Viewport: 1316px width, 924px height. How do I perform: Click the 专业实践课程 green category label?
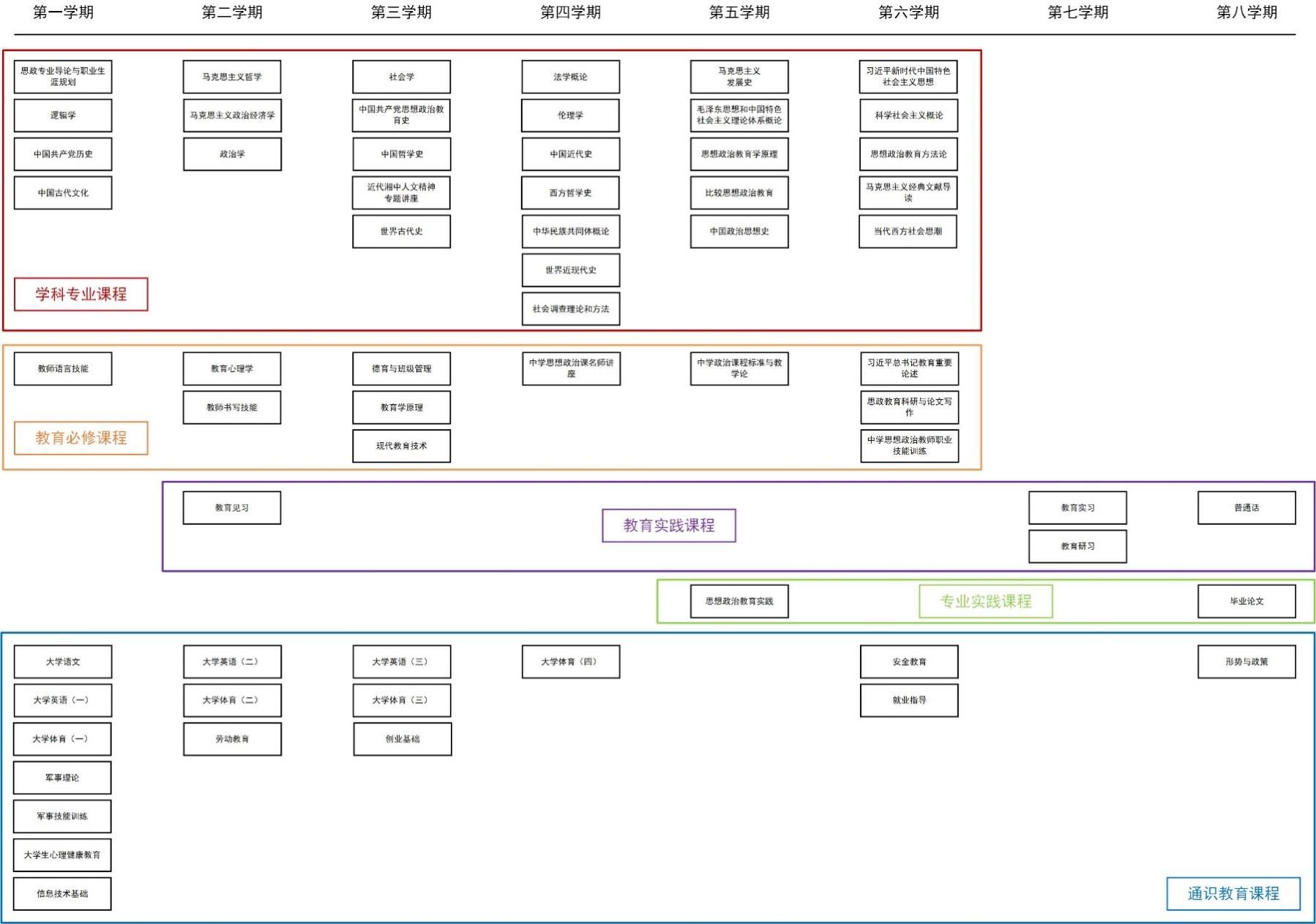[985, 601]
